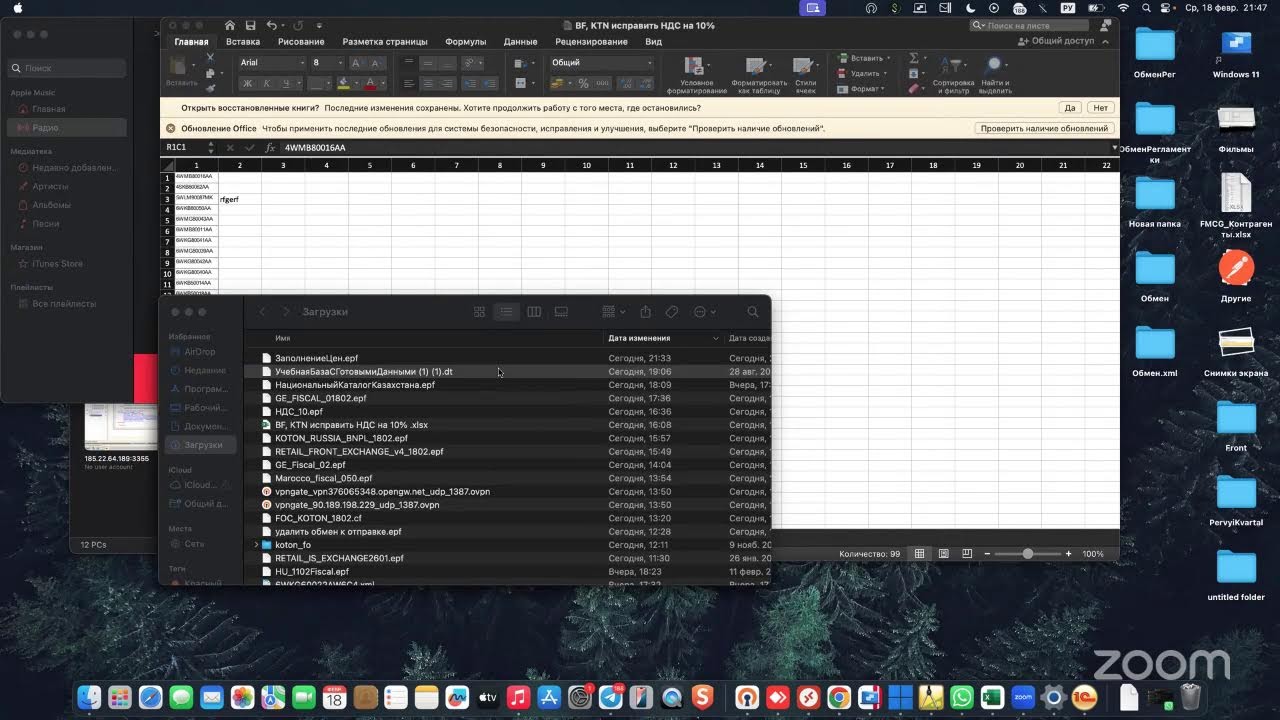
Task: Open the Формулы ribbon tab
Action: click(466, 42)
